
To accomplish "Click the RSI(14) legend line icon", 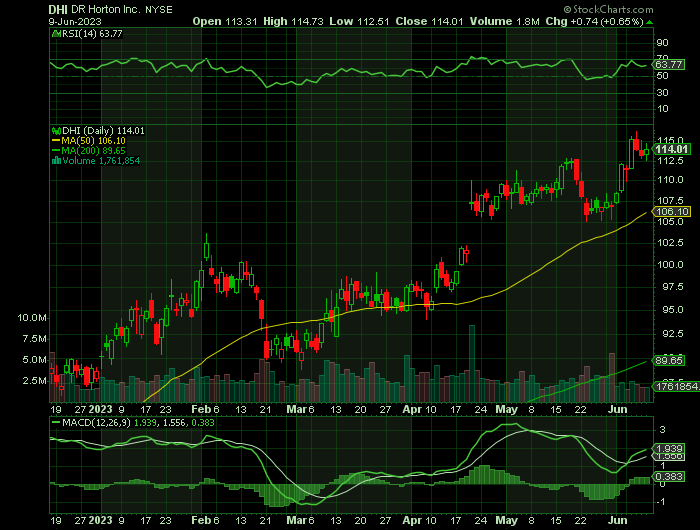I will click(56, 33).
